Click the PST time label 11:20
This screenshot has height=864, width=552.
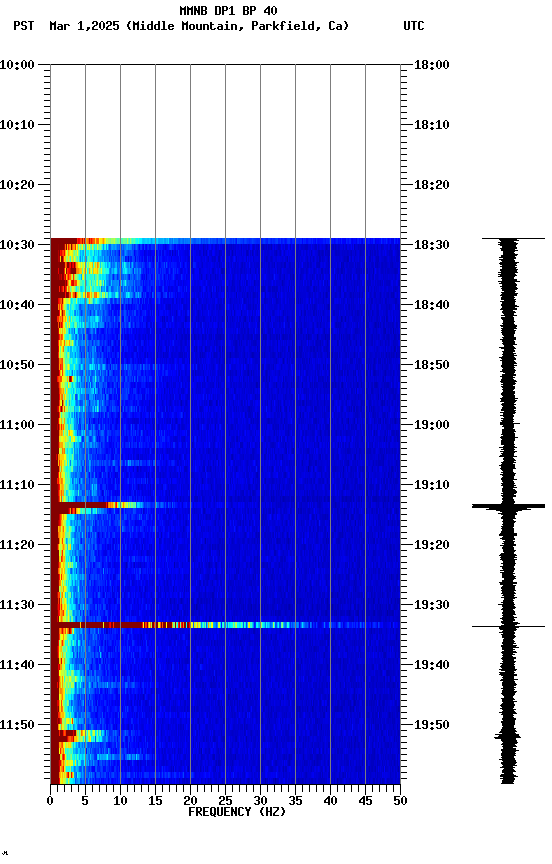[x=17, y=545]
